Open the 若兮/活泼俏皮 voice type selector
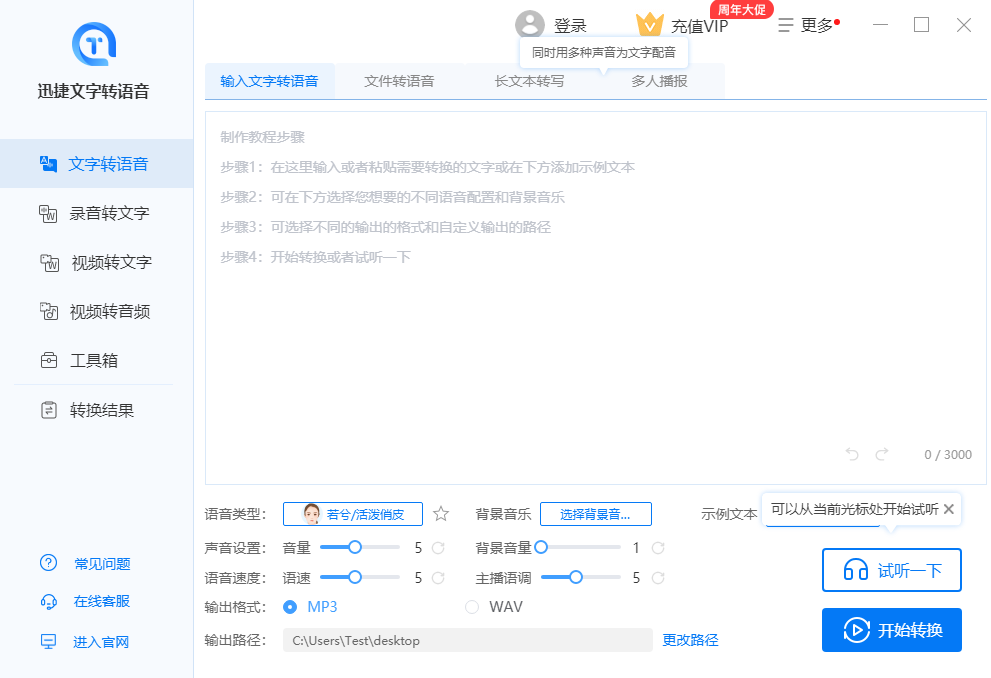 pos(353,514)
